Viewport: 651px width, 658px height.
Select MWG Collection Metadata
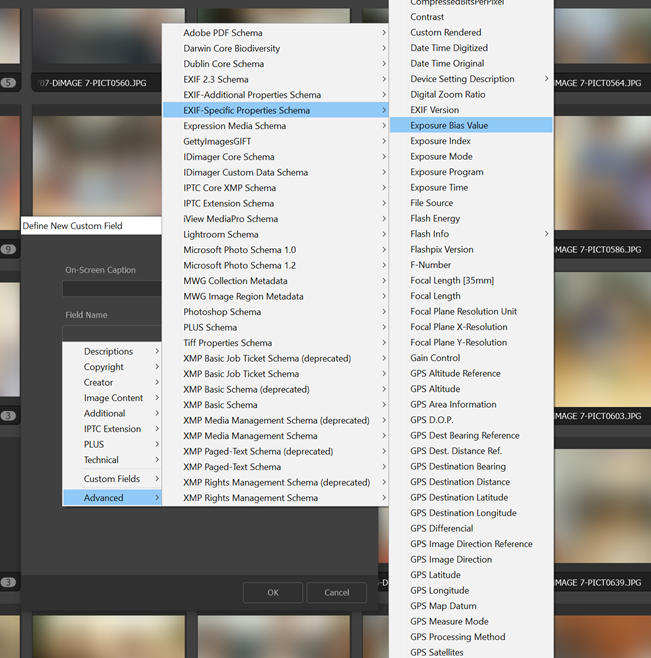click(275, 281)
